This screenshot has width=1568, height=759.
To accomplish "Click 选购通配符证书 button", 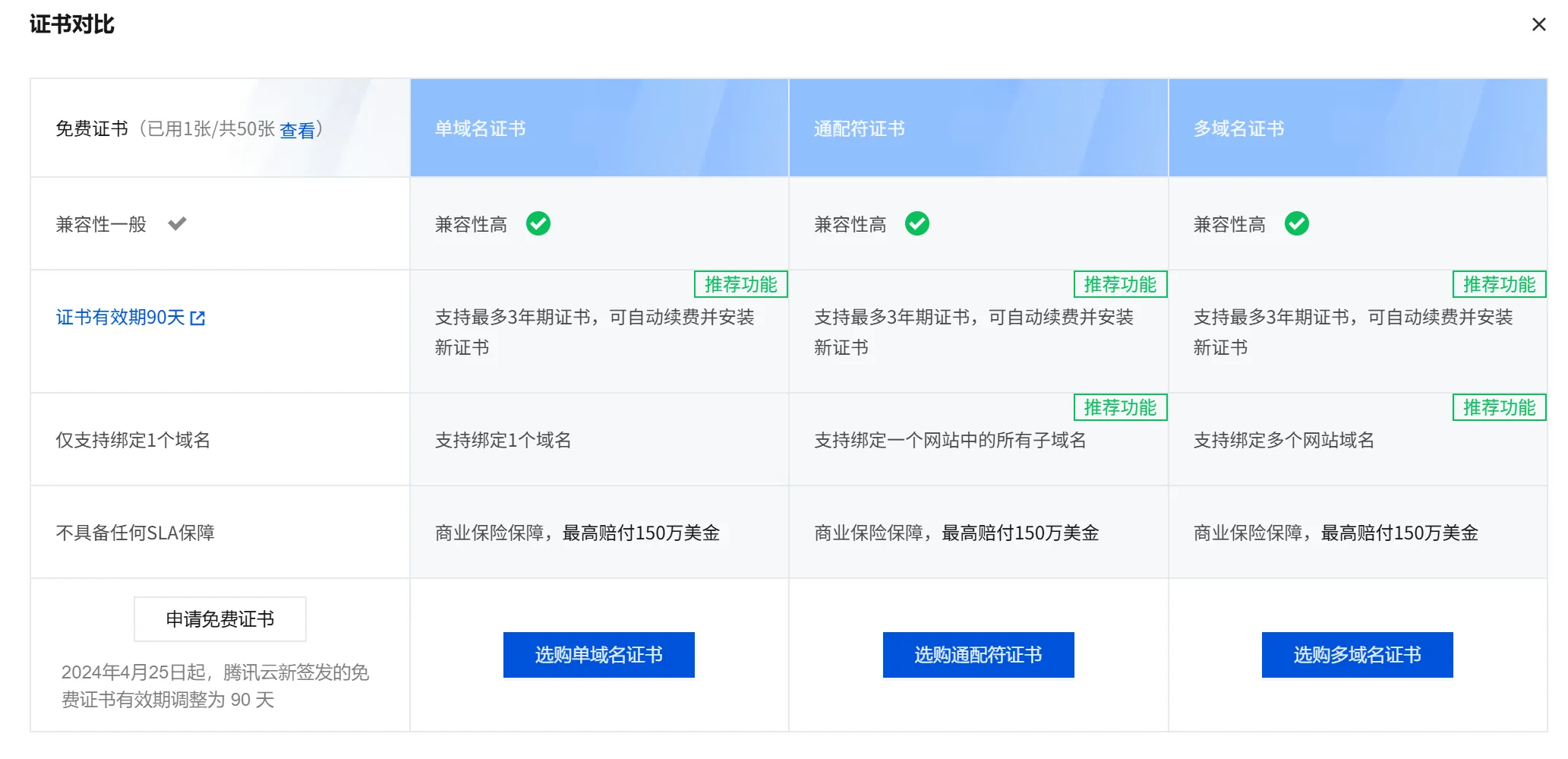I will 978,655.
